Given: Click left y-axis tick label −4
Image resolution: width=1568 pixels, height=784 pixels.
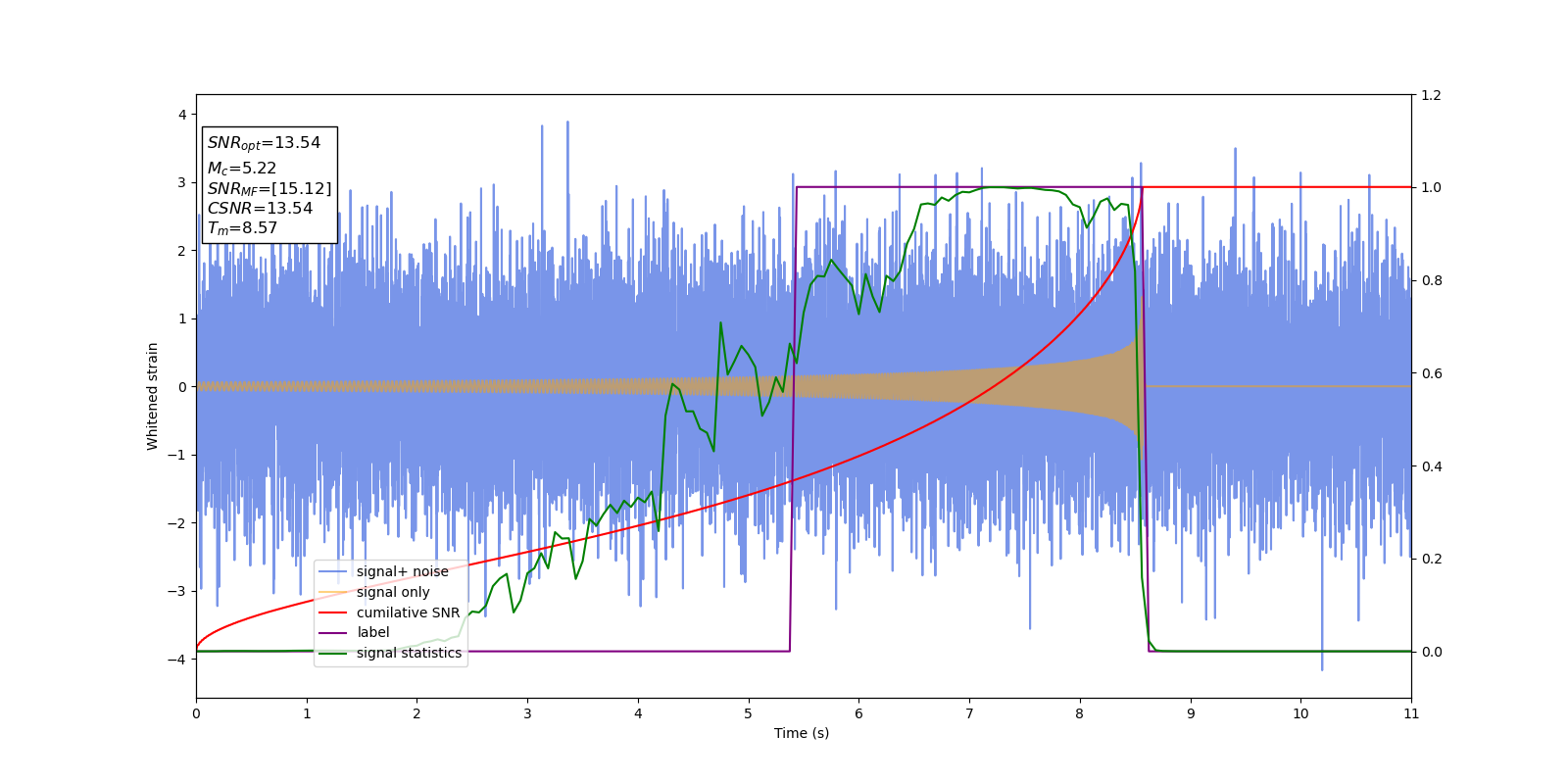Looking at the screenshot, I should point(176,660).
